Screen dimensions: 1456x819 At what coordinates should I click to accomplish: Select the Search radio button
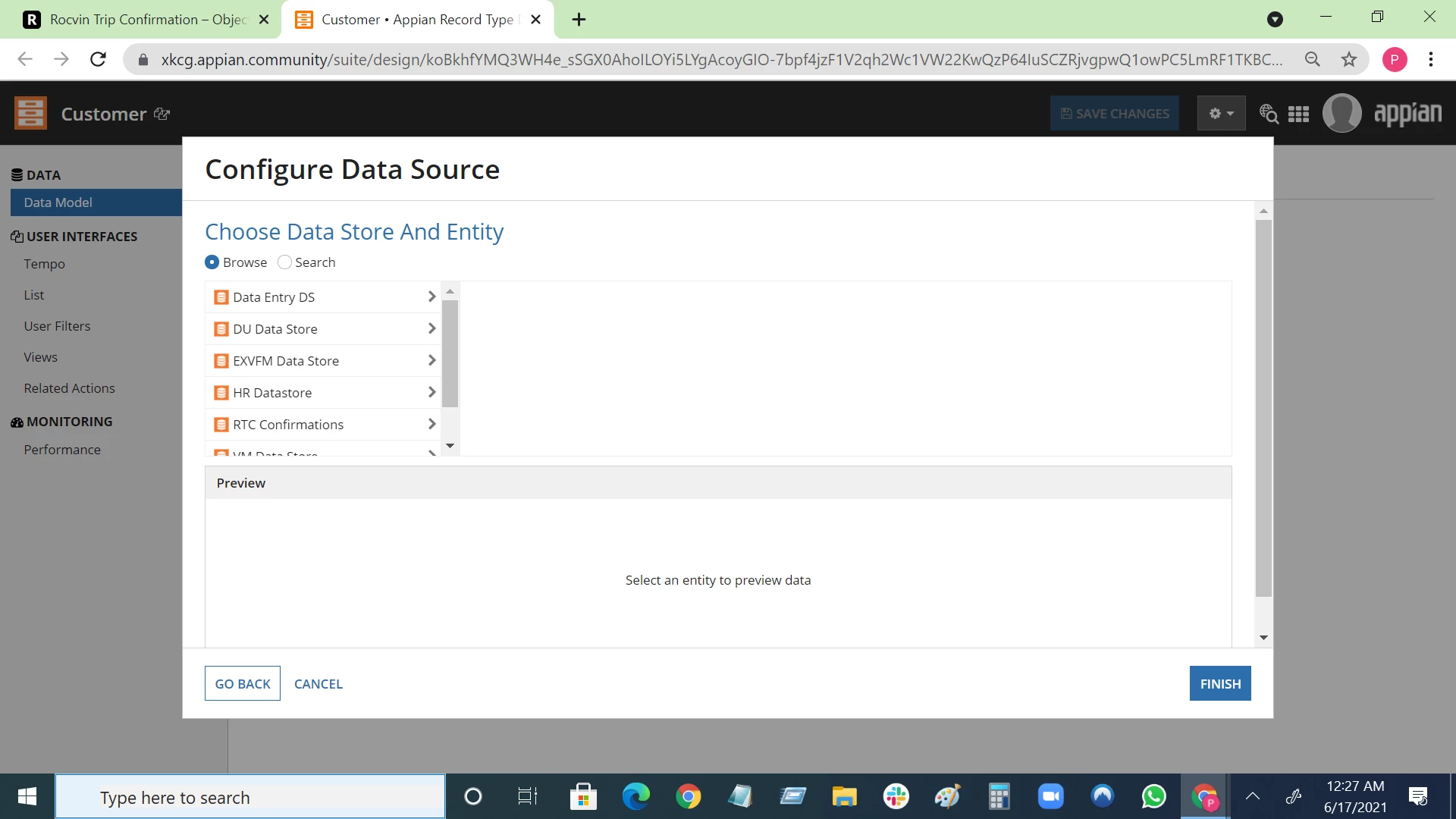284,262
